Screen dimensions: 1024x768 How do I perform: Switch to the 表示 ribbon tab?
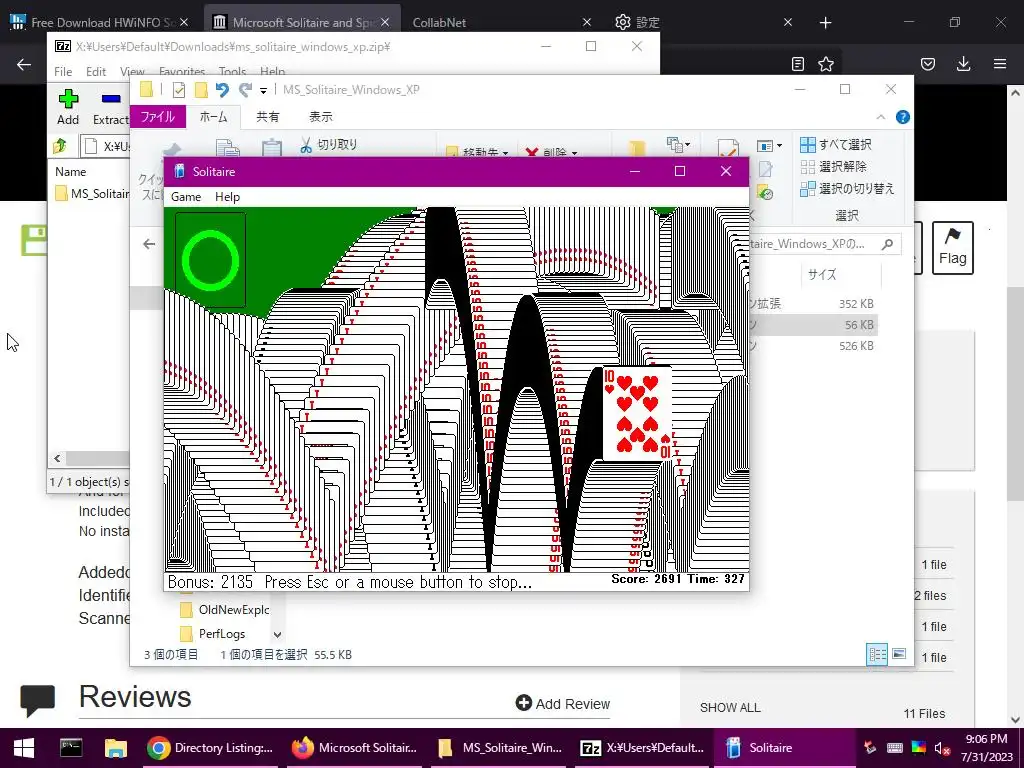pyautogui.click(x=321, y=117)
